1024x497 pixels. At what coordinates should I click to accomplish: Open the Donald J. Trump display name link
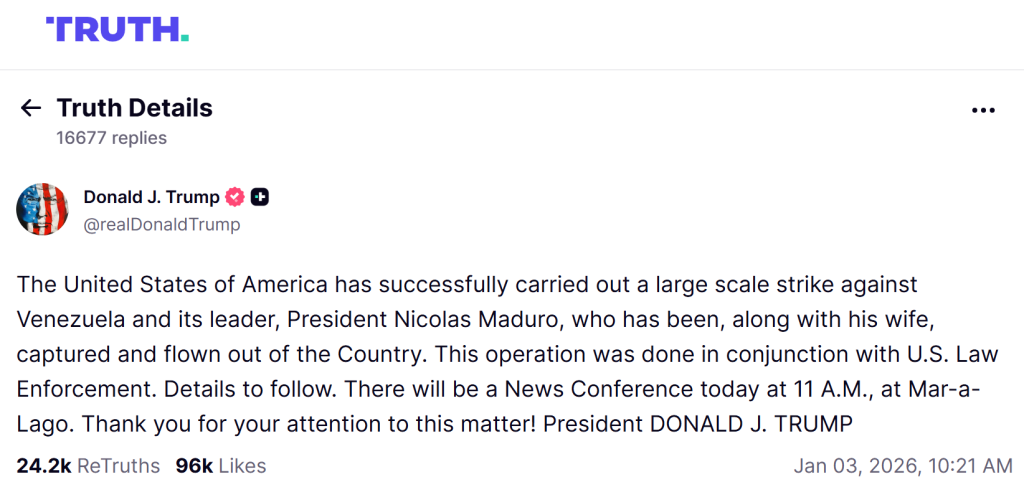tap(151, 197)
